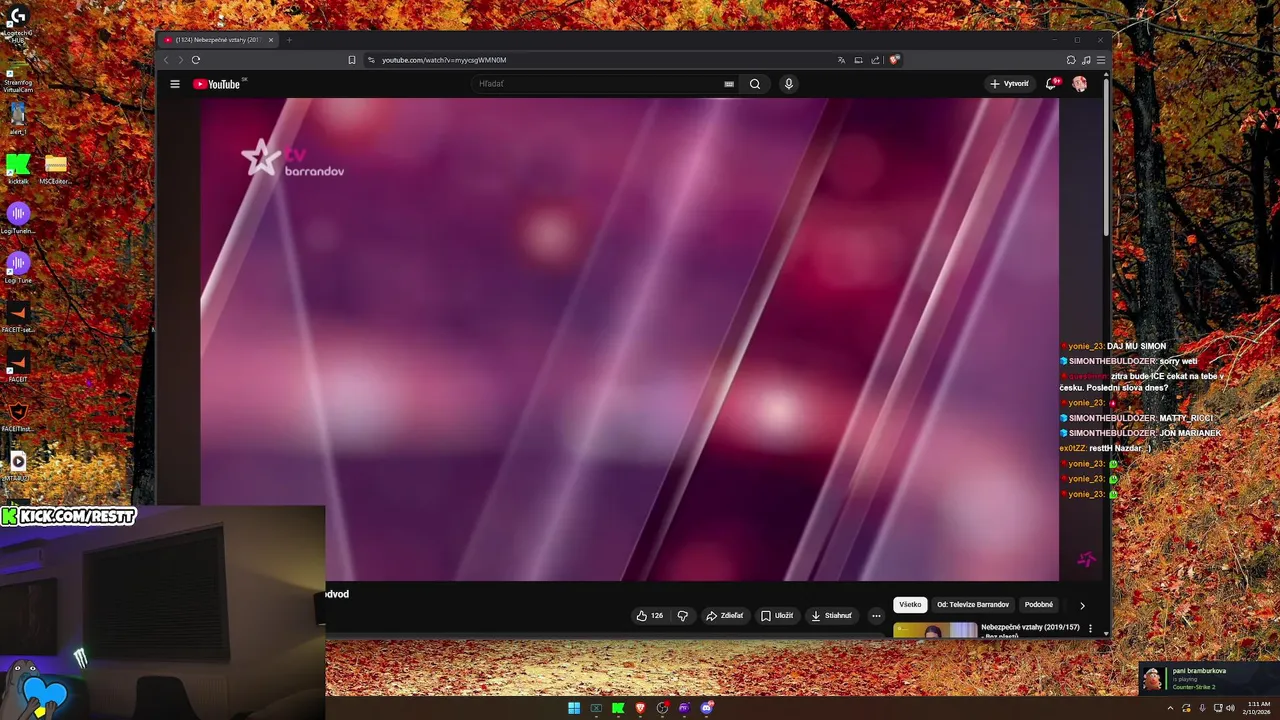Close the Nebezpečné vztahy tab
This screenshot has width=1280, height=720.
(271, 40)
